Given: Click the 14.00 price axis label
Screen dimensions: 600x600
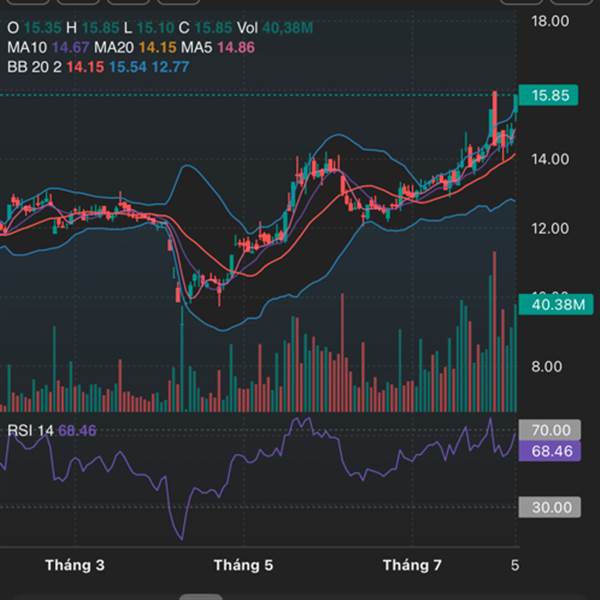Looking at the screenshot, I should [x=550, y=159].
